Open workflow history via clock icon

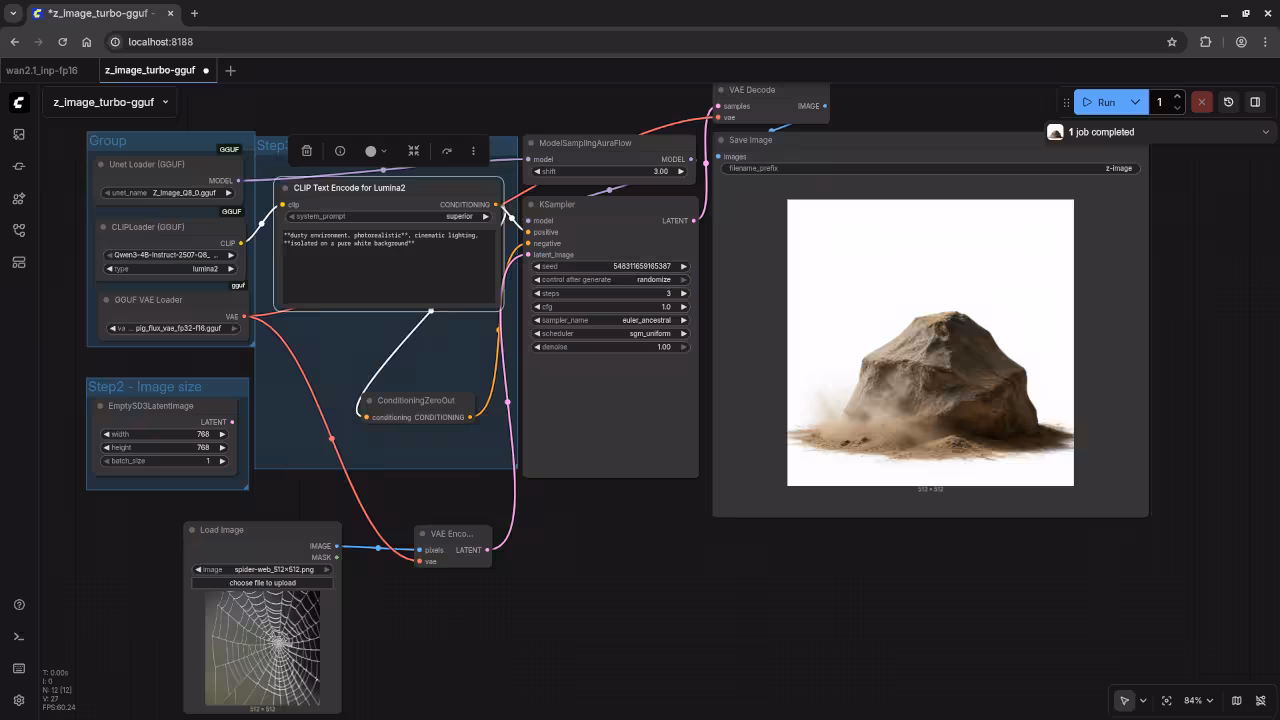[1229, 101]
